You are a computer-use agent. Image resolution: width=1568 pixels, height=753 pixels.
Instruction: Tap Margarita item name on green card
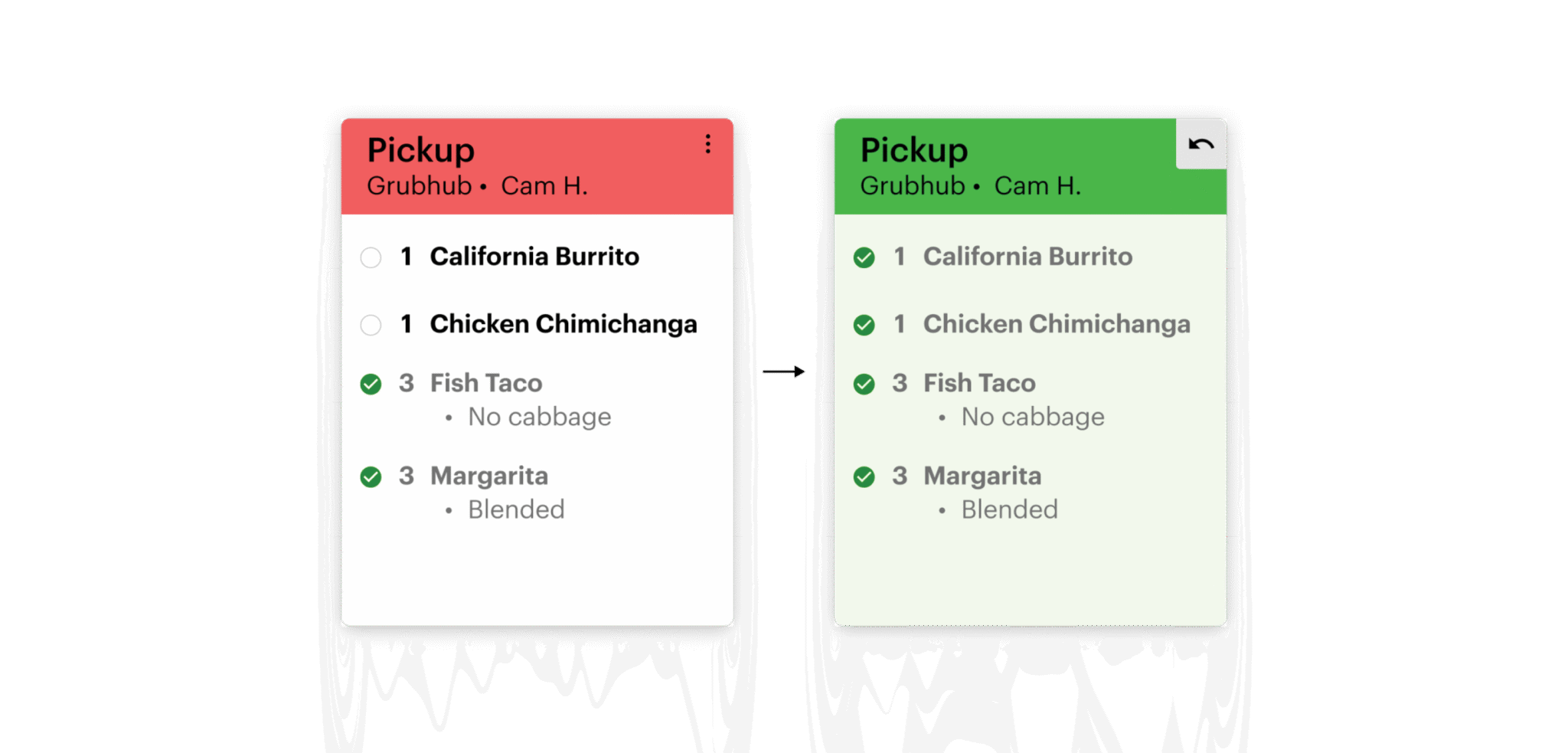(982, 476)
